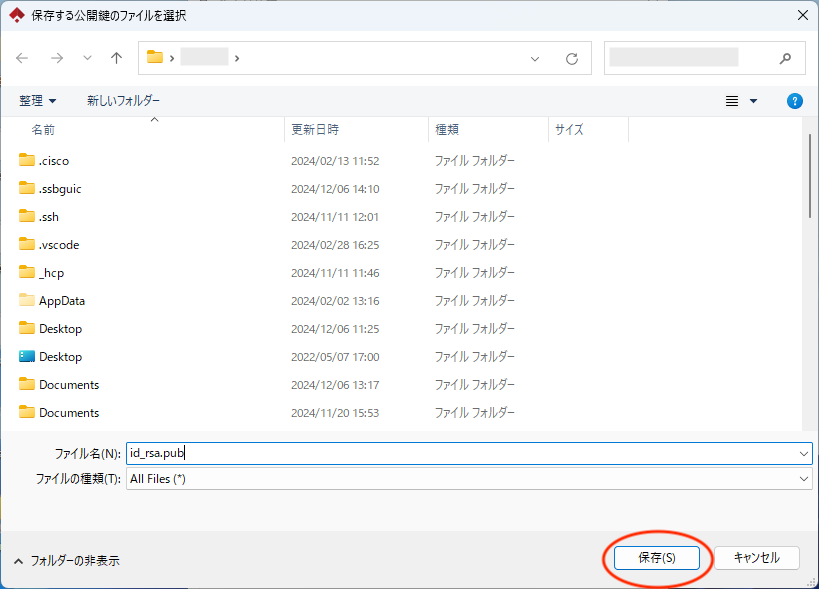Viewport: 819px width, 589px height.
Task: Select the blue Desktop item
Action: click(60, 357)
